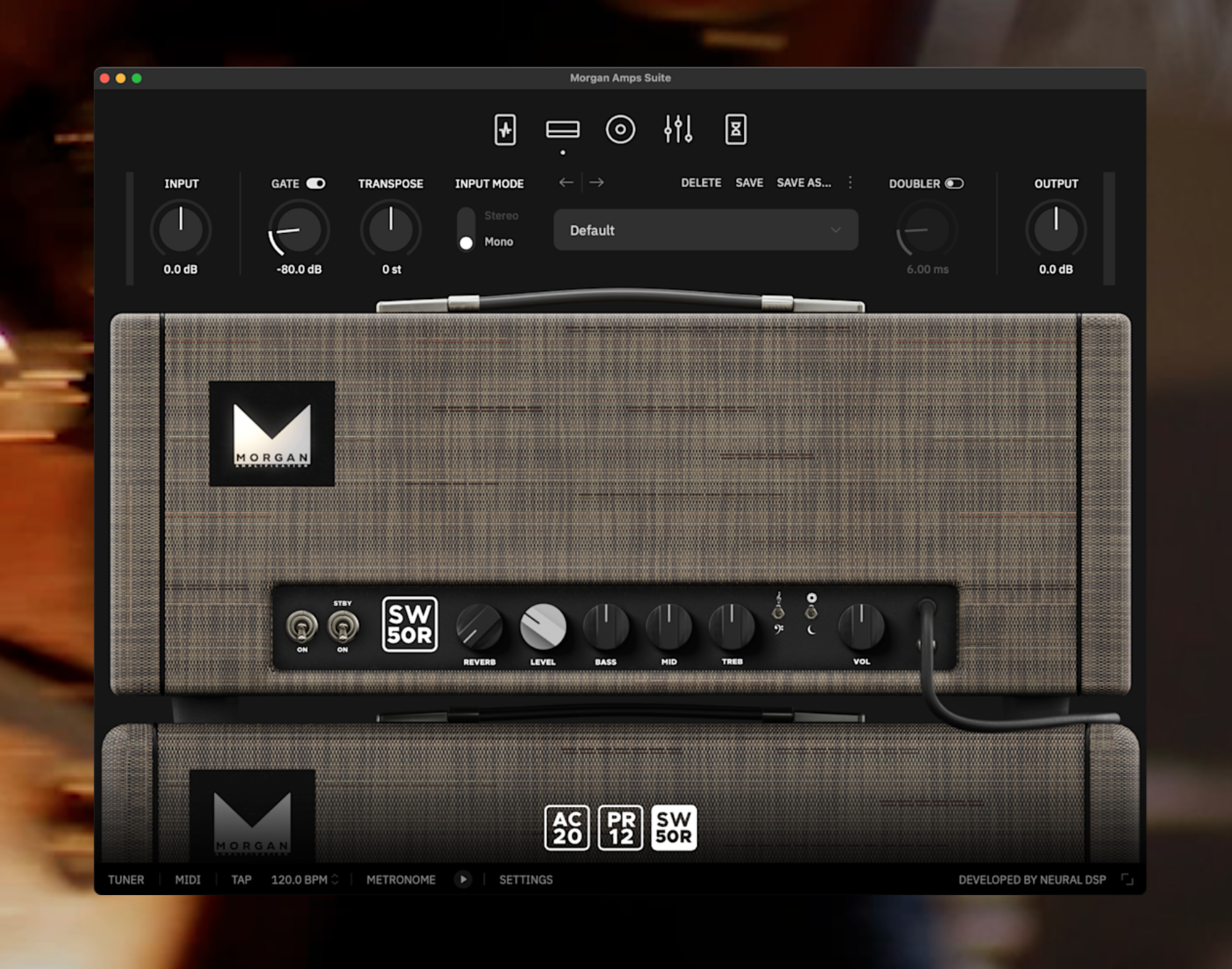
Task: Select Stereo input mode
Action: point(501,215)
